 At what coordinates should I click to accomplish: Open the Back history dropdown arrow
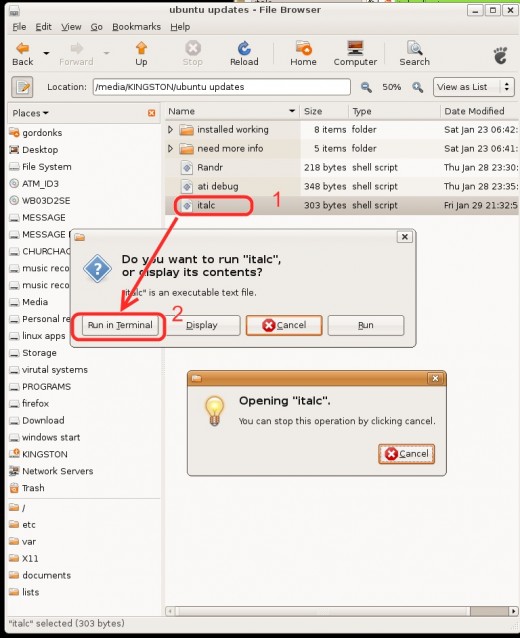46,53
